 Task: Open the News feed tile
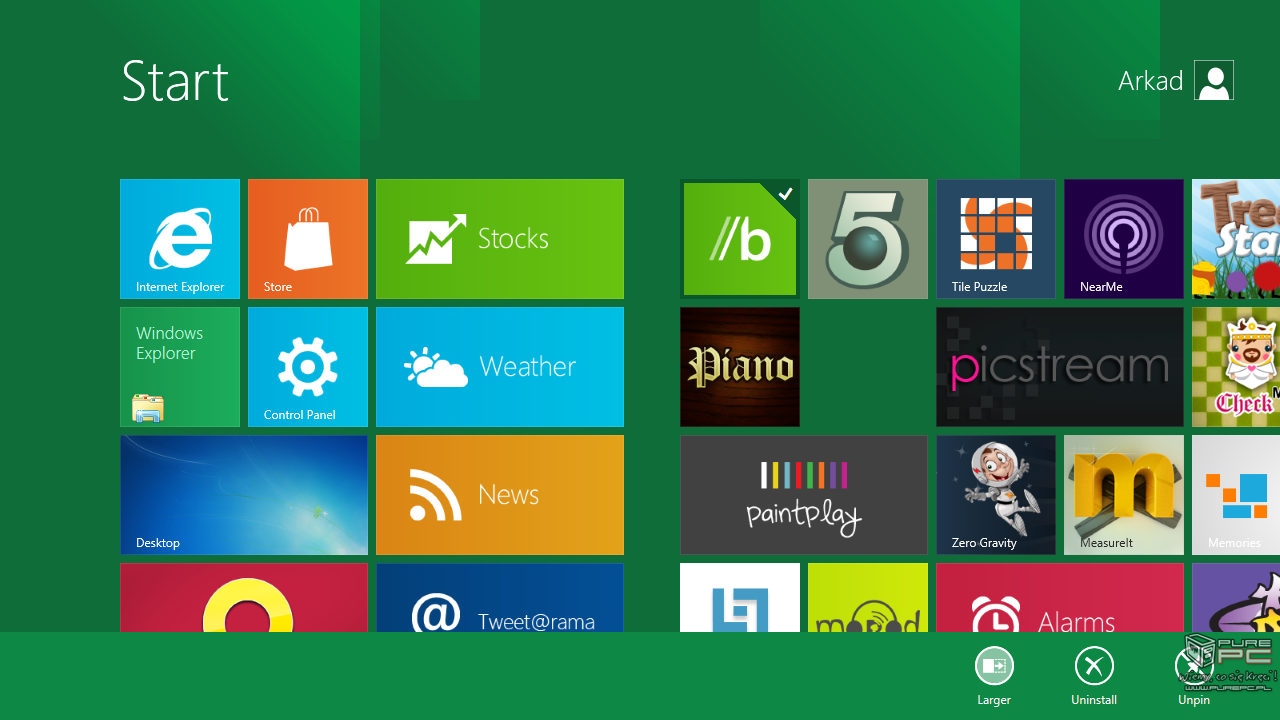500,495
